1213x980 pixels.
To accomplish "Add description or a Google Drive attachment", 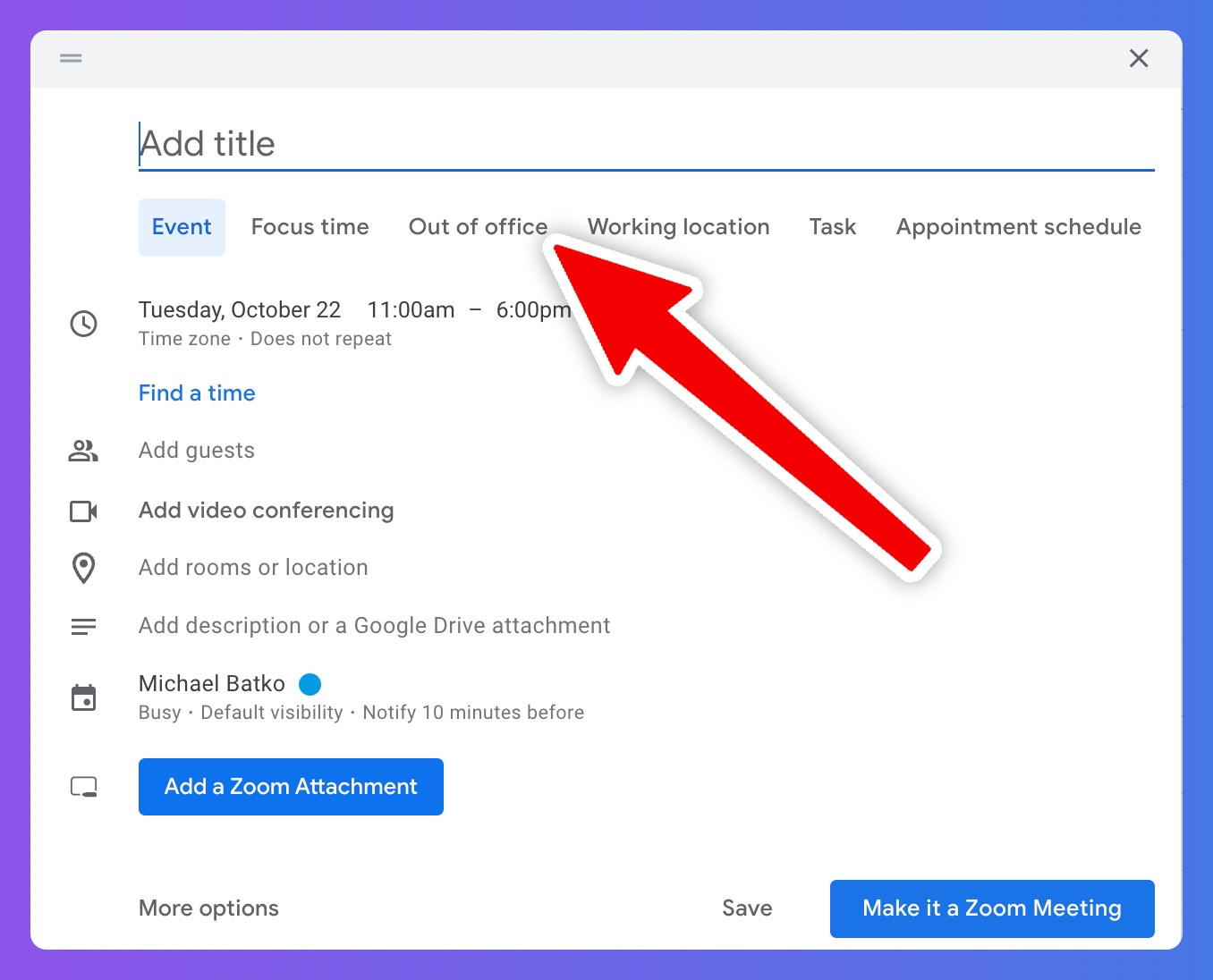I will 375,626.
